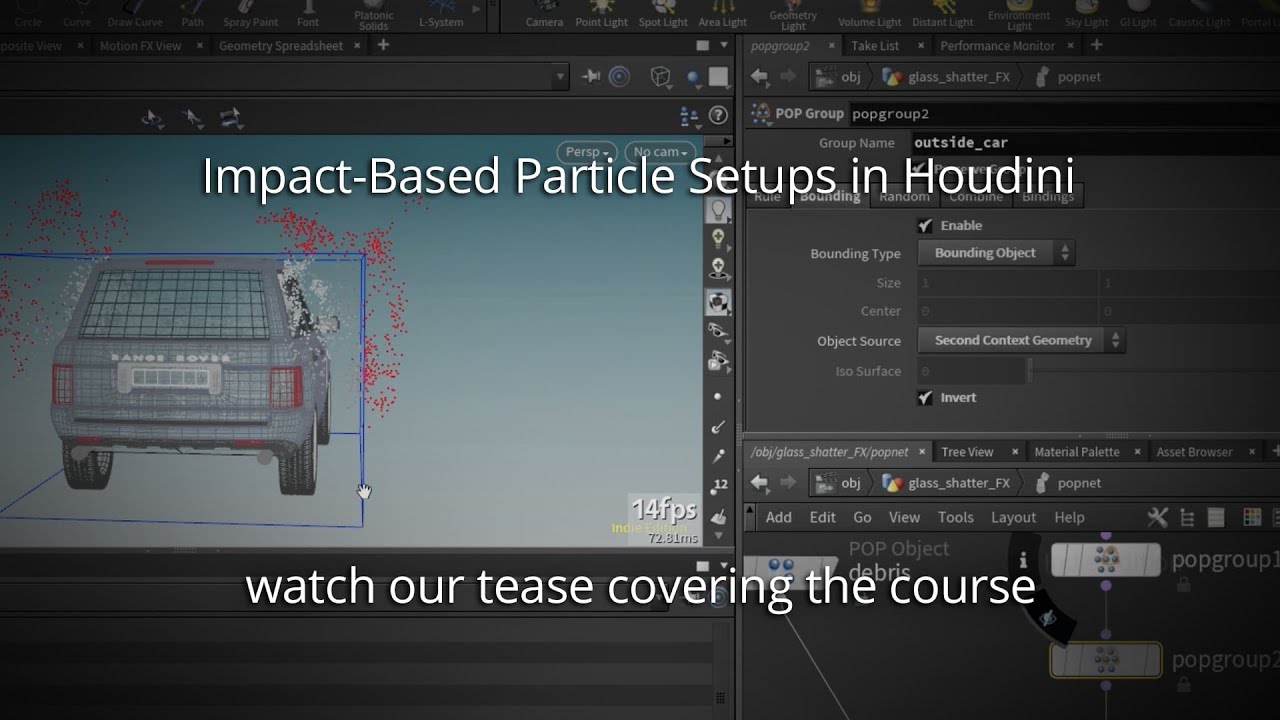Click obj in the network editor path
The width and height of the screenshot is (1280, 720).
click(x=850, y=483)
